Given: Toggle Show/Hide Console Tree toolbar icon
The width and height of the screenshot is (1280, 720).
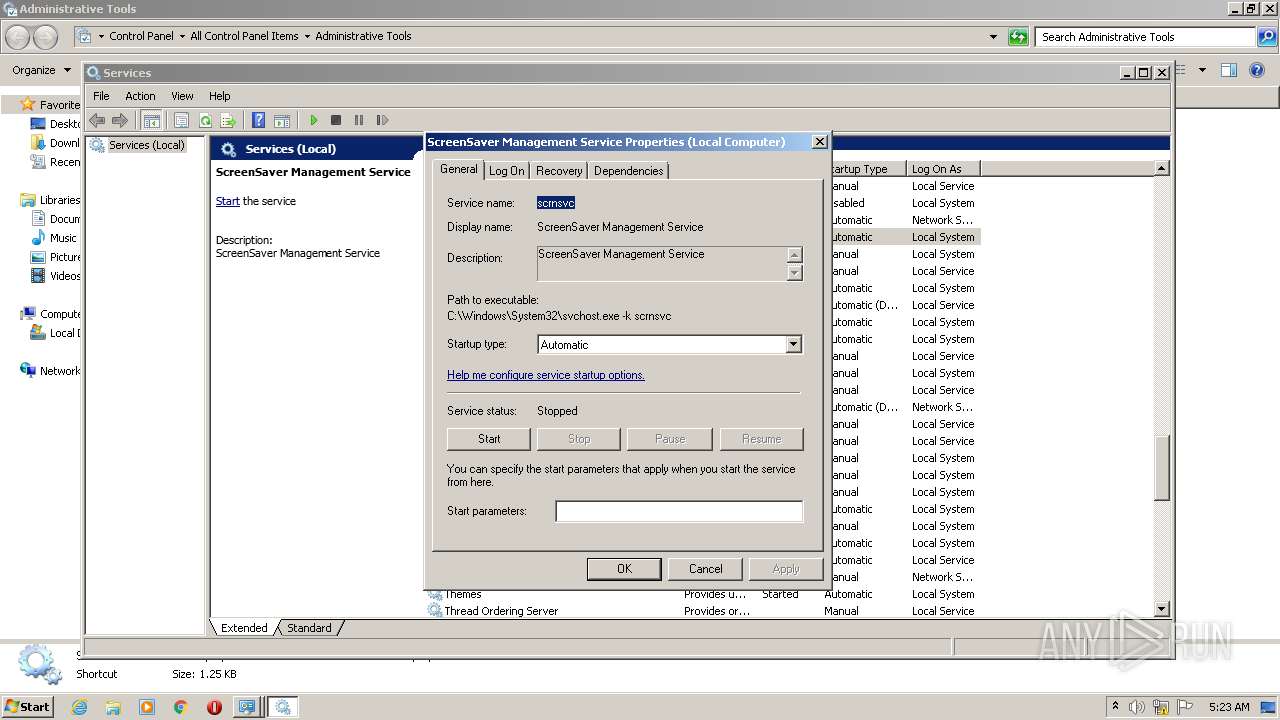Looking at the screenshot, I should 152,120.
